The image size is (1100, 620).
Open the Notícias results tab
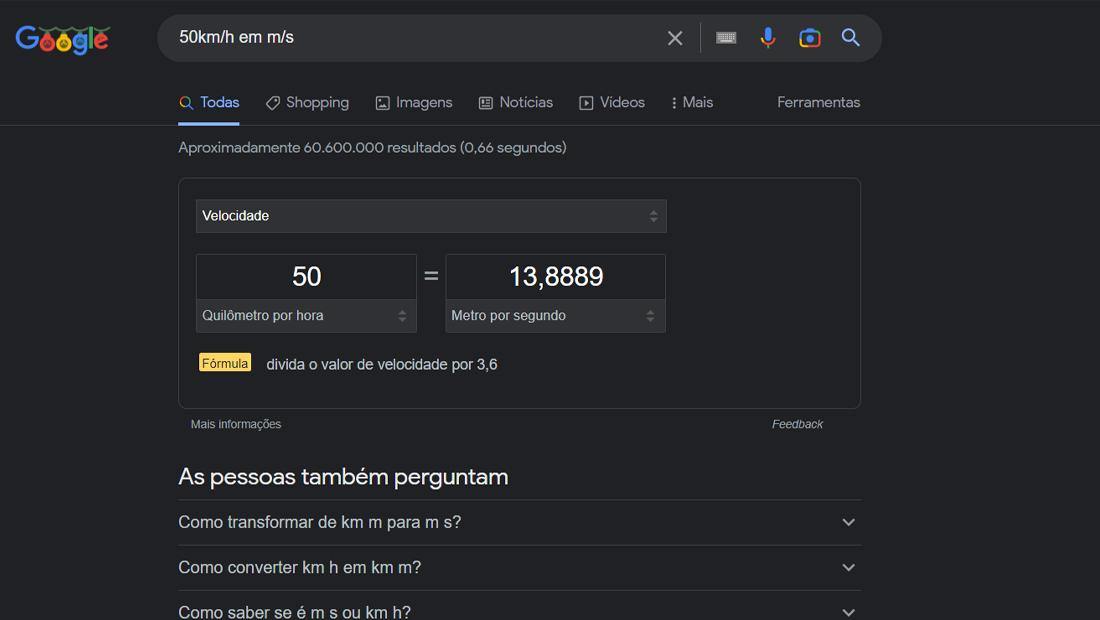516,102
